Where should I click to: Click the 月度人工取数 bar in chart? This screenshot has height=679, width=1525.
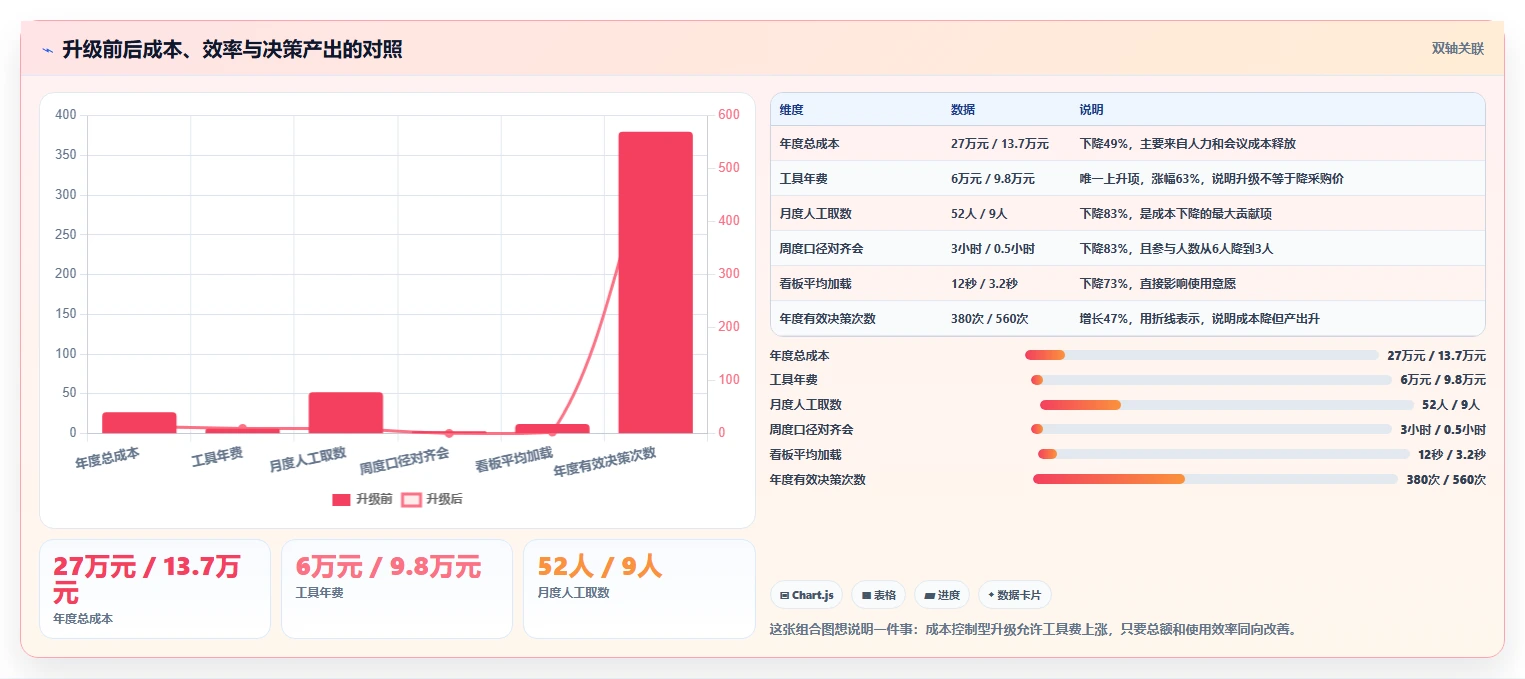tap(346, 412)
